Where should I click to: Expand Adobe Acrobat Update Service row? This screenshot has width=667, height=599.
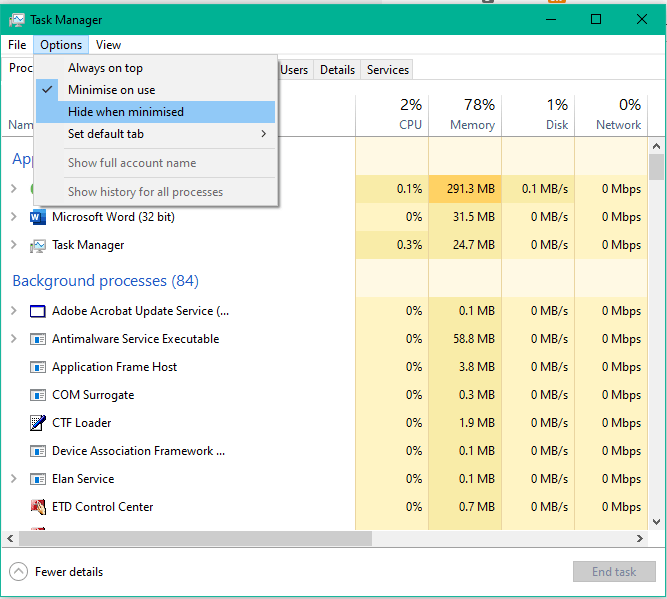14,311
